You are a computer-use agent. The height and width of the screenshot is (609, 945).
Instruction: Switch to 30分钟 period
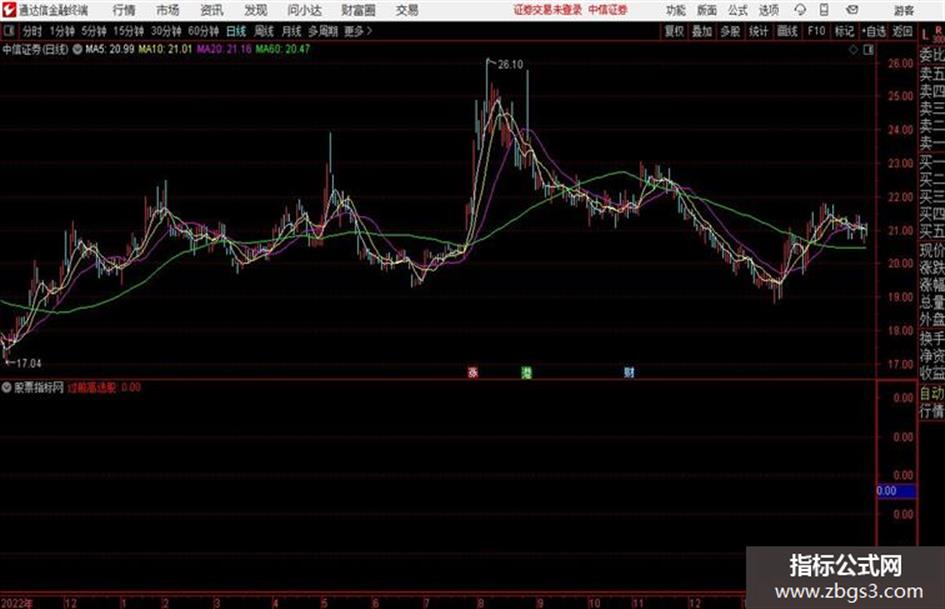pyautogui.click(x=166, y=31)
